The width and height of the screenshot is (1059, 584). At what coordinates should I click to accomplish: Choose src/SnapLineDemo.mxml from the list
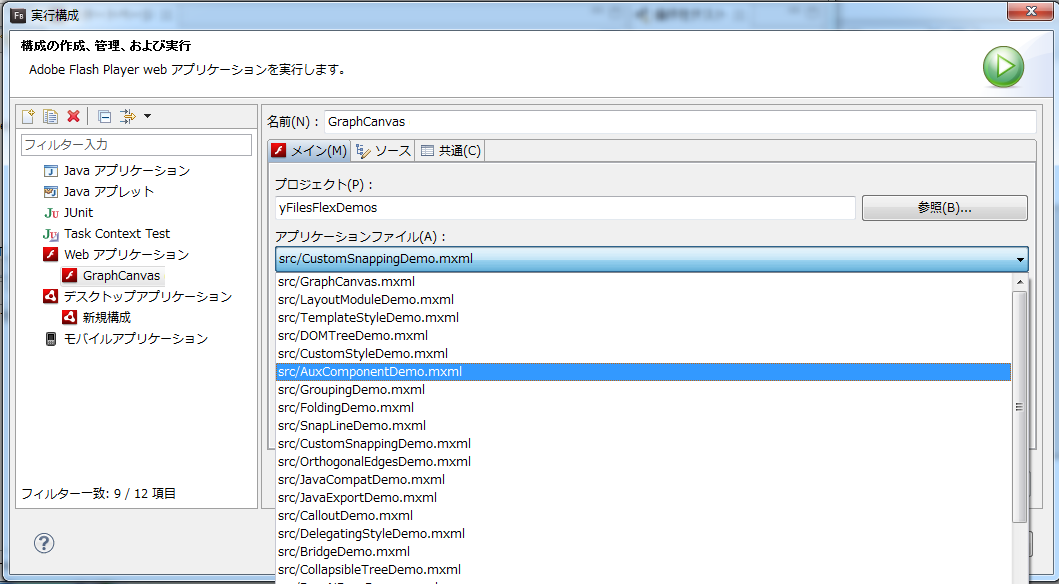(x=643, y=425)
